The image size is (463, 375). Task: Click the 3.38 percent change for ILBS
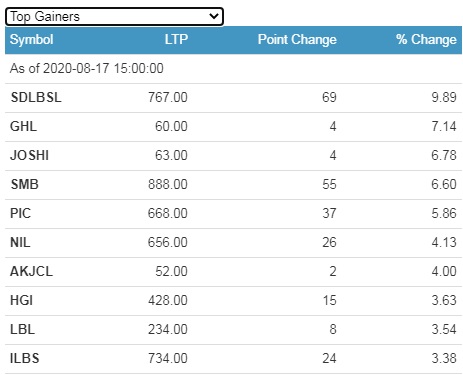(x=444, y=358)
